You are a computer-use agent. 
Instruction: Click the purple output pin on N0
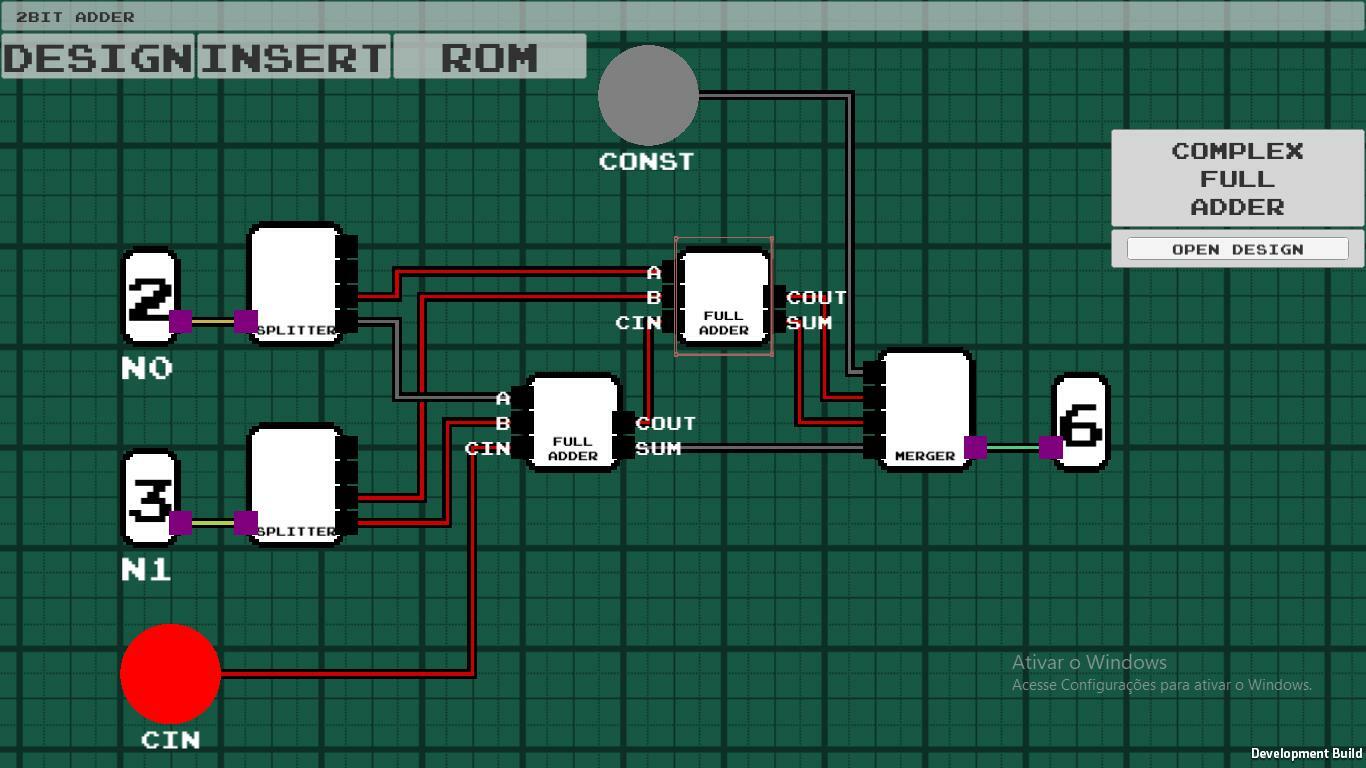(181, 322)
